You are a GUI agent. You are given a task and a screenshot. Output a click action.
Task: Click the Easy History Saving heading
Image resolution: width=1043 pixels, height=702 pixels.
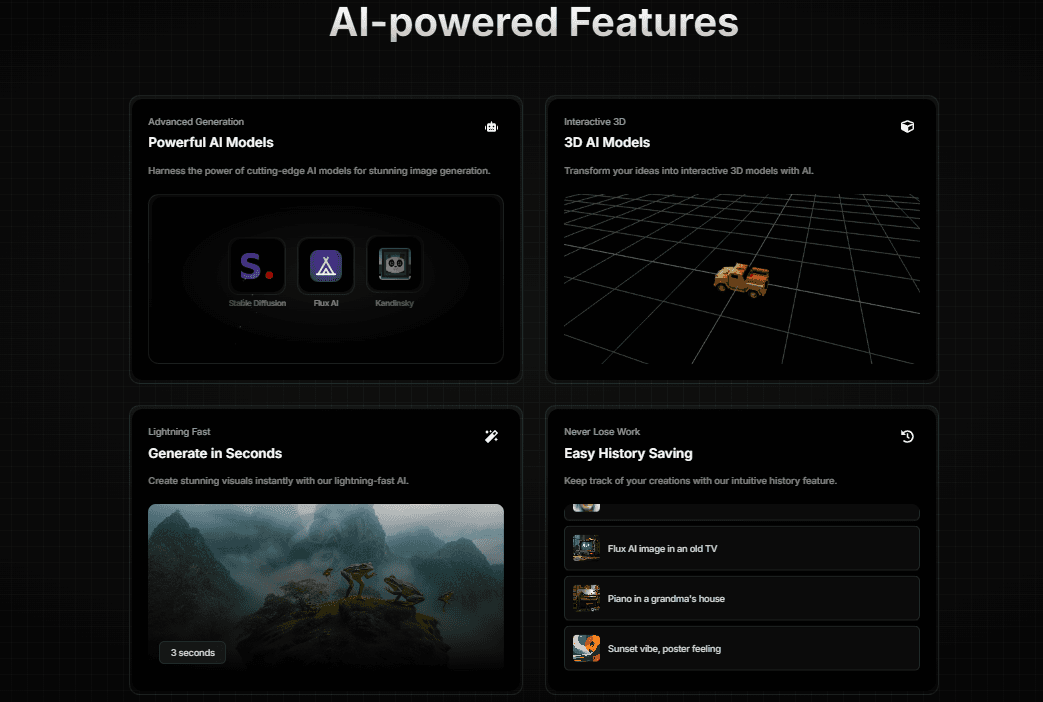628,453
